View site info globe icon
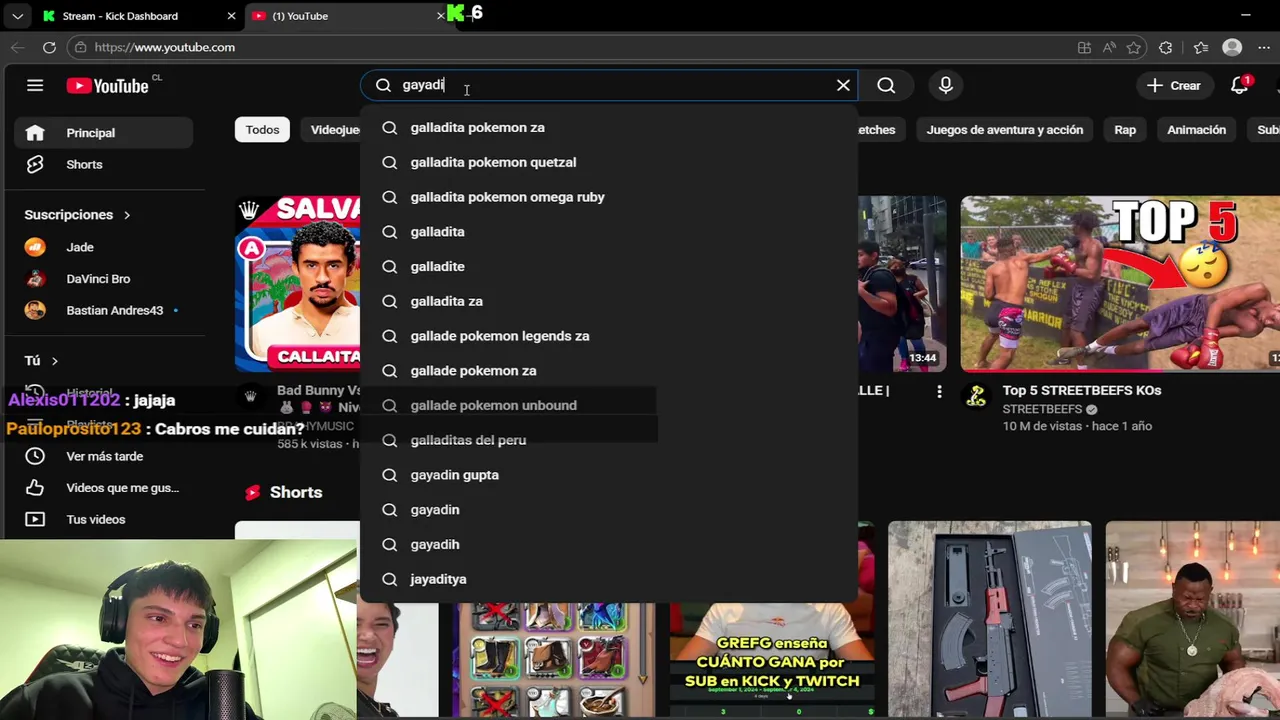Image resolution: width=1280 pixels, height=720 pixels. pos(80,47)
